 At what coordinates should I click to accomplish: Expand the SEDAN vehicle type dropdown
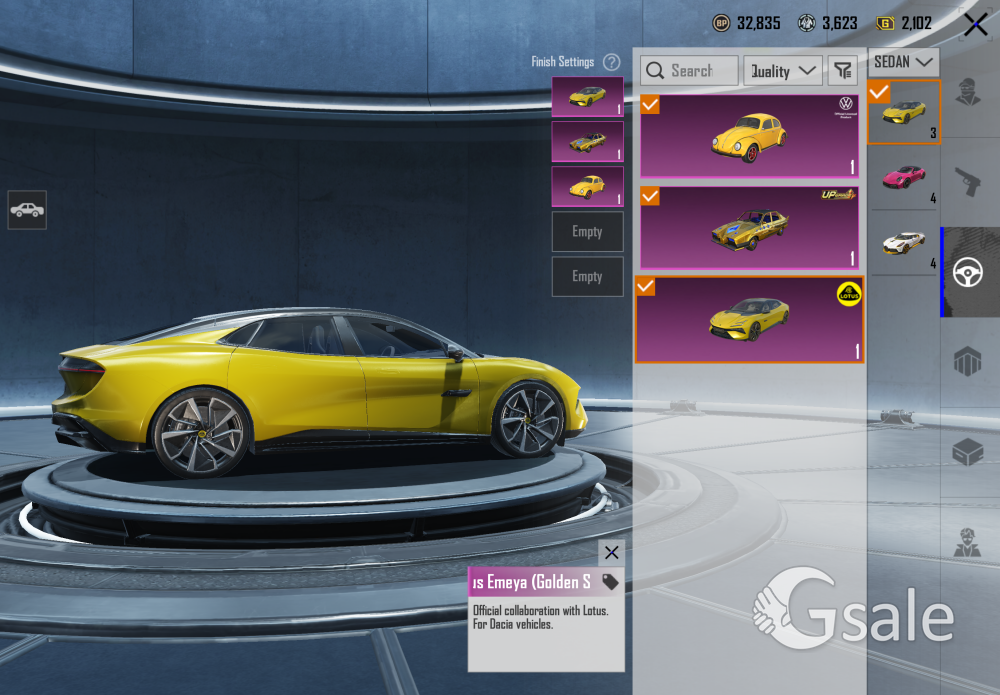(x=903, y=62)
